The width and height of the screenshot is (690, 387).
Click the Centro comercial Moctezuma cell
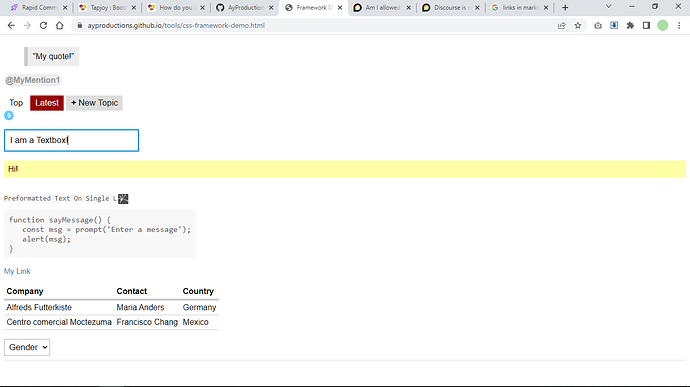pyautogui.click(x=59, y=322)
